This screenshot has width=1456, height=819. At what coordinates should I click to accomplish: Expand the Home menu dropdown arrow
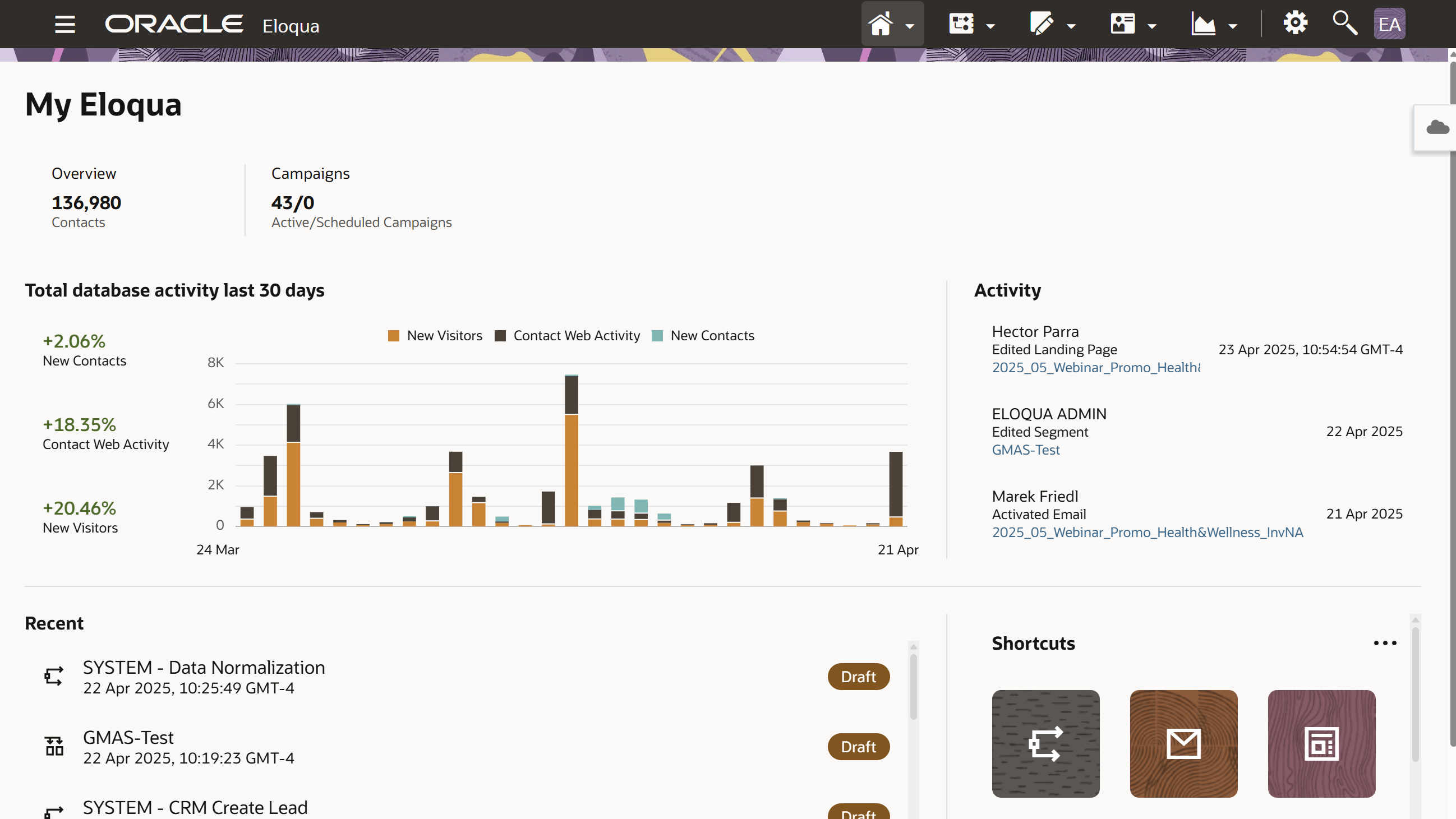tap(909, 26)
